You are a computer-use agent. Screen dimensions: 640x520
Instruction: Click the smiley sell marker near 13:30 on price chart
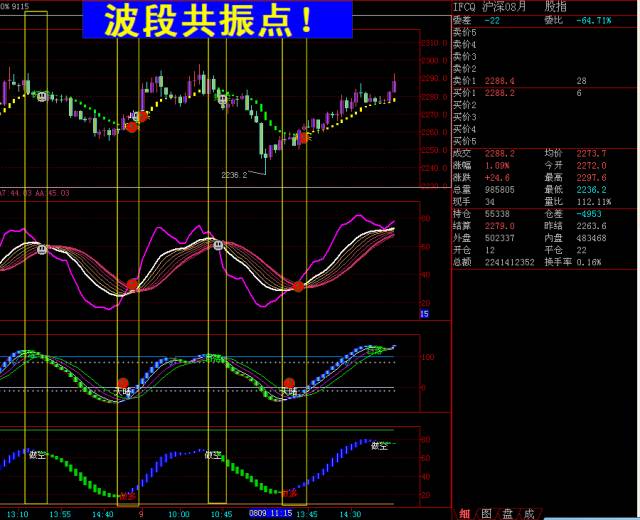coord(42,97)
